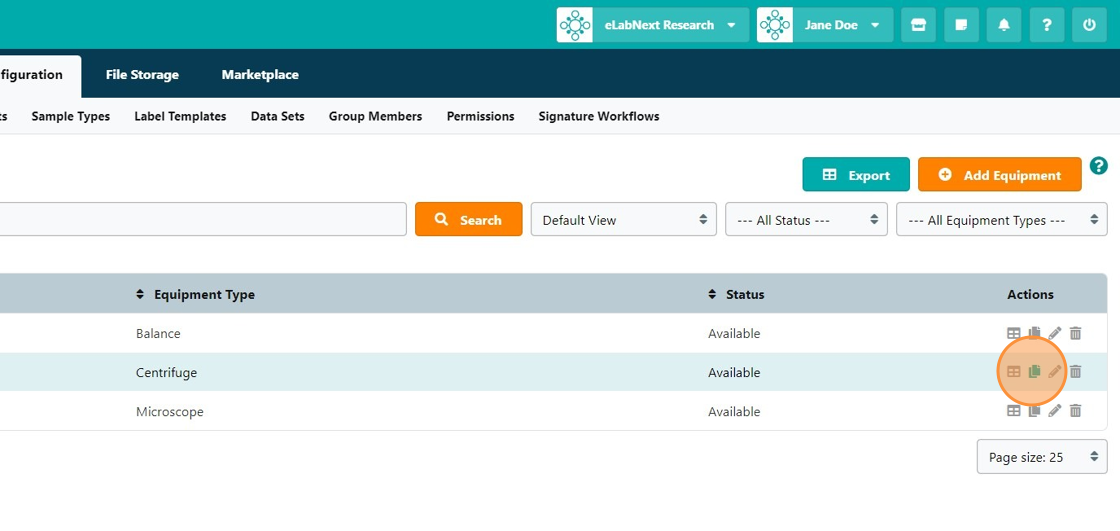Screen dimensions: 1120x531
Task: Open the table view icon for Microscope
Action: point(1013,411)
